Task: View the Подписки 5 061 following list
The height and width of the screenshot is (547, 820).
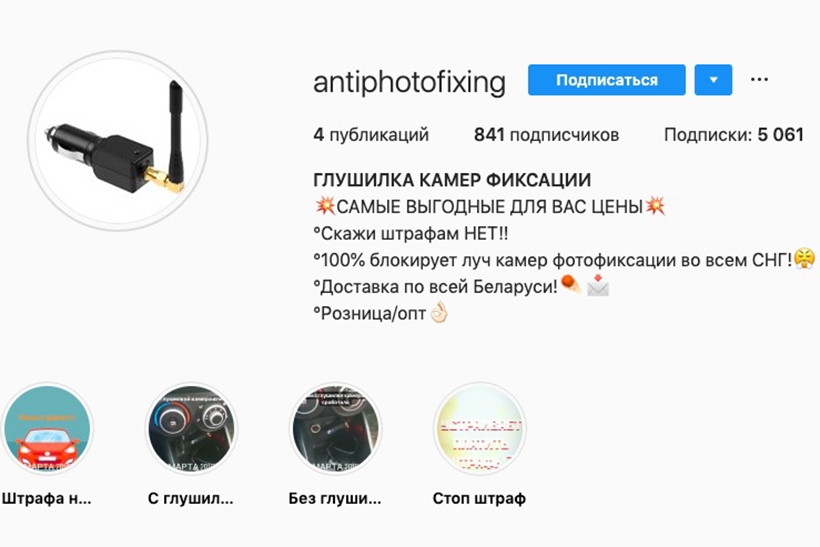Action: click(x=734, y=135)
